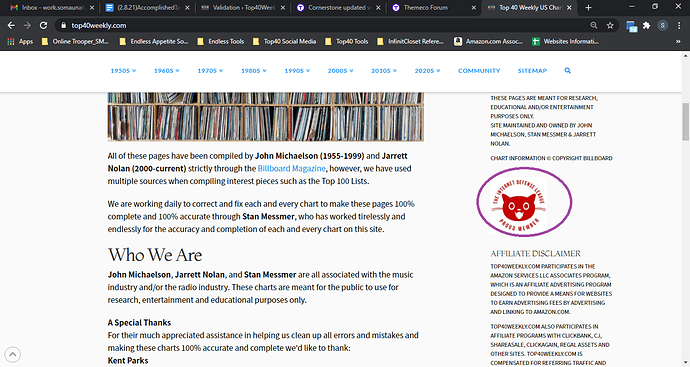The height and width of the screenshot is (367, 690).
Task: Expand the 2010s dropdown menu
Action: coord(384,70)
